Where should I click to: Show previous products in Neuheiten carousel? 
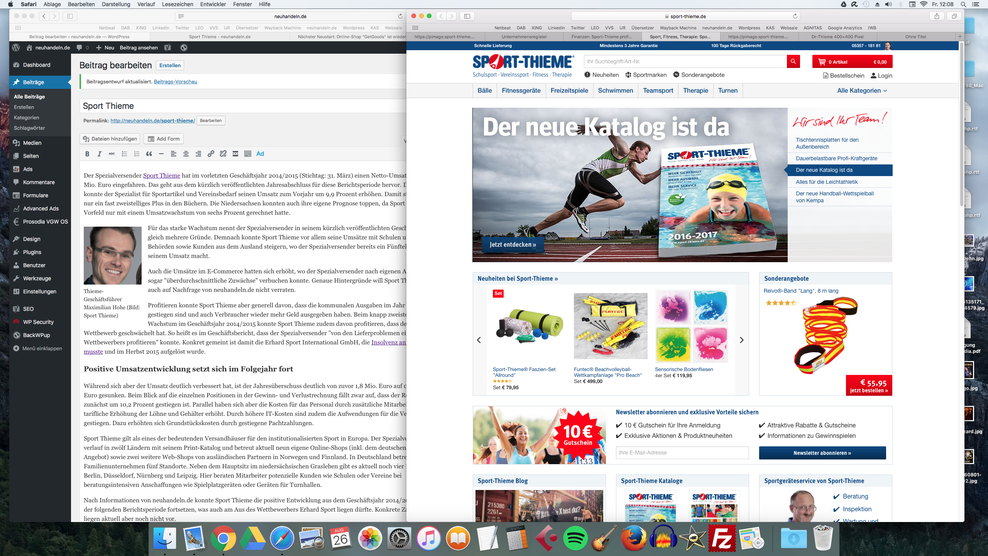pos(479,340)
